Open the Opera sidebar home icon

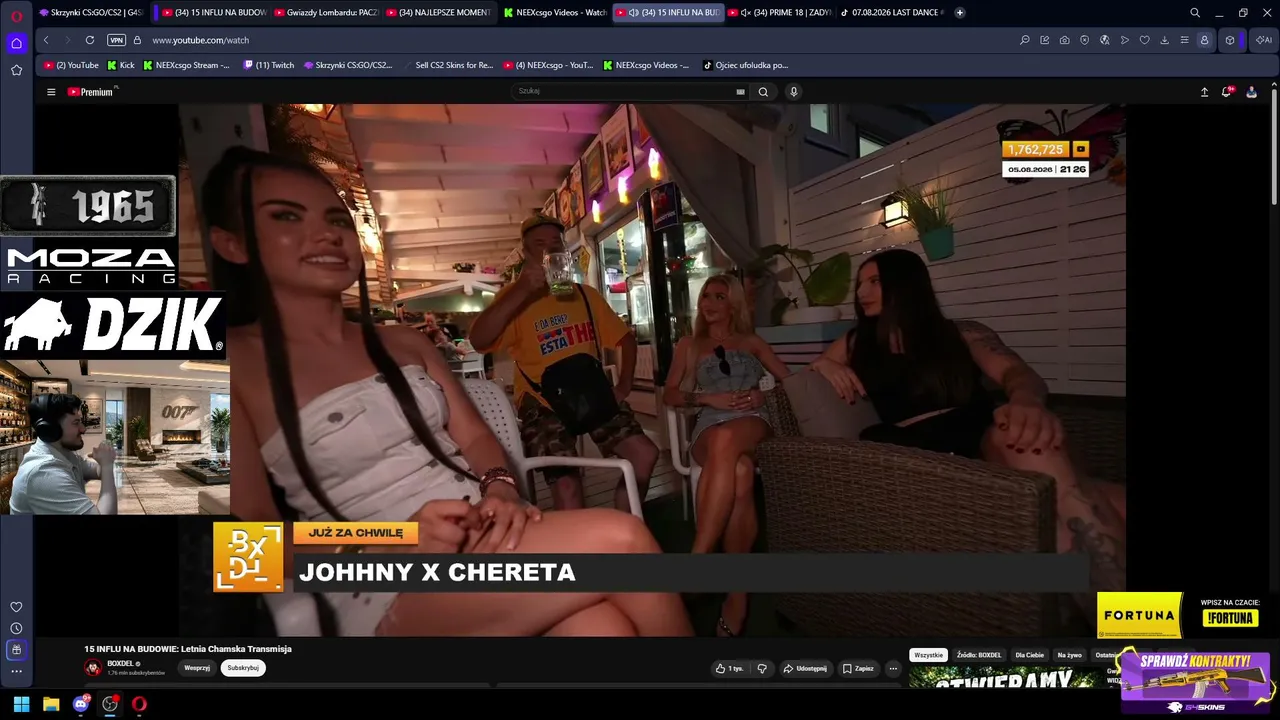(16, 43)
